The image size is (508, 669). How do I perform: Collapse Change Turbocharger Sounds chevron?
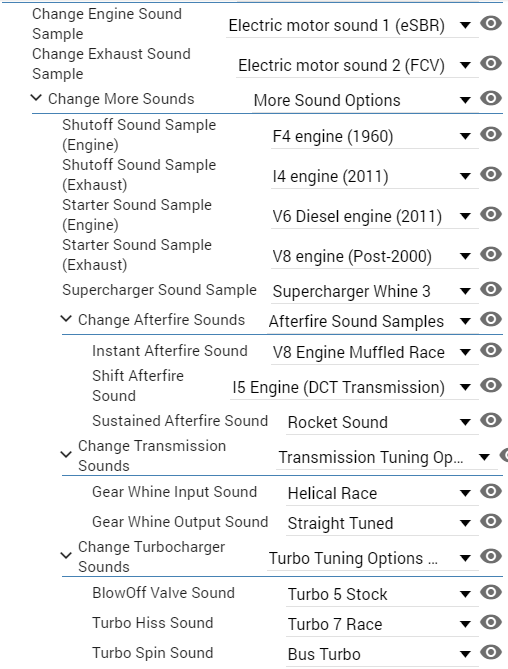pos(66,556)
